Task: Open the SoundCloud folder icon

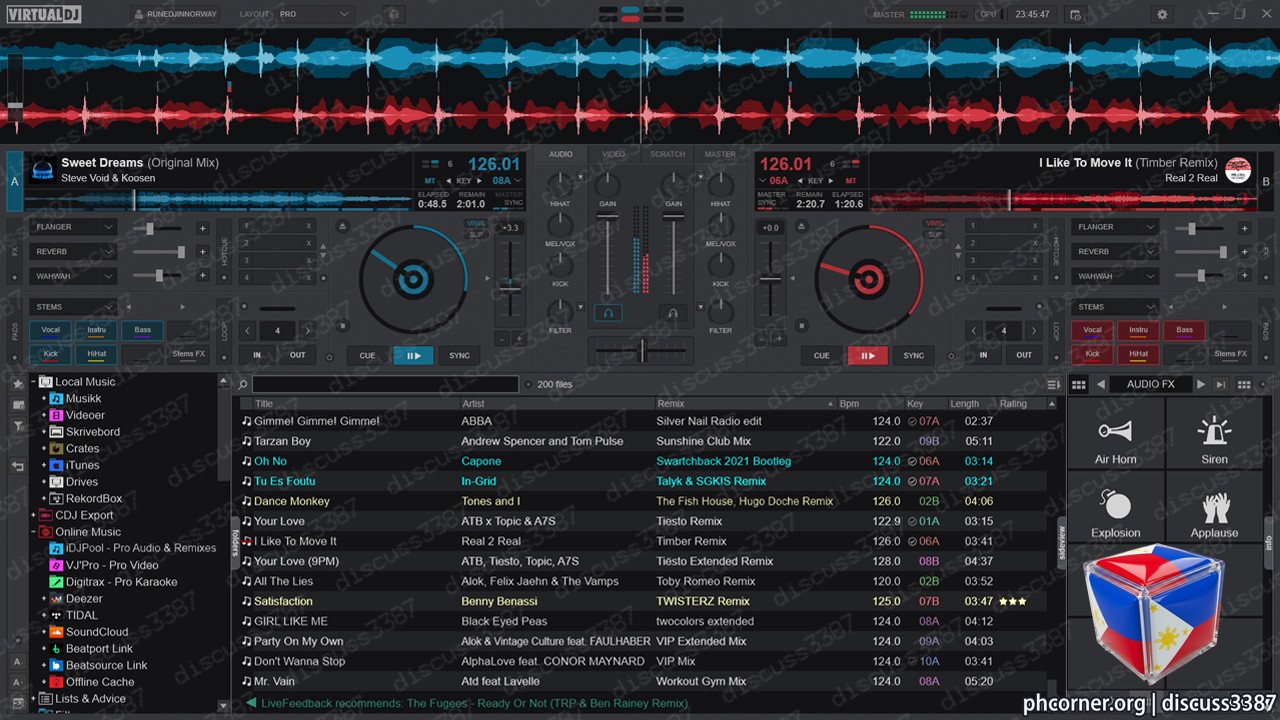Action: (57, 632)
